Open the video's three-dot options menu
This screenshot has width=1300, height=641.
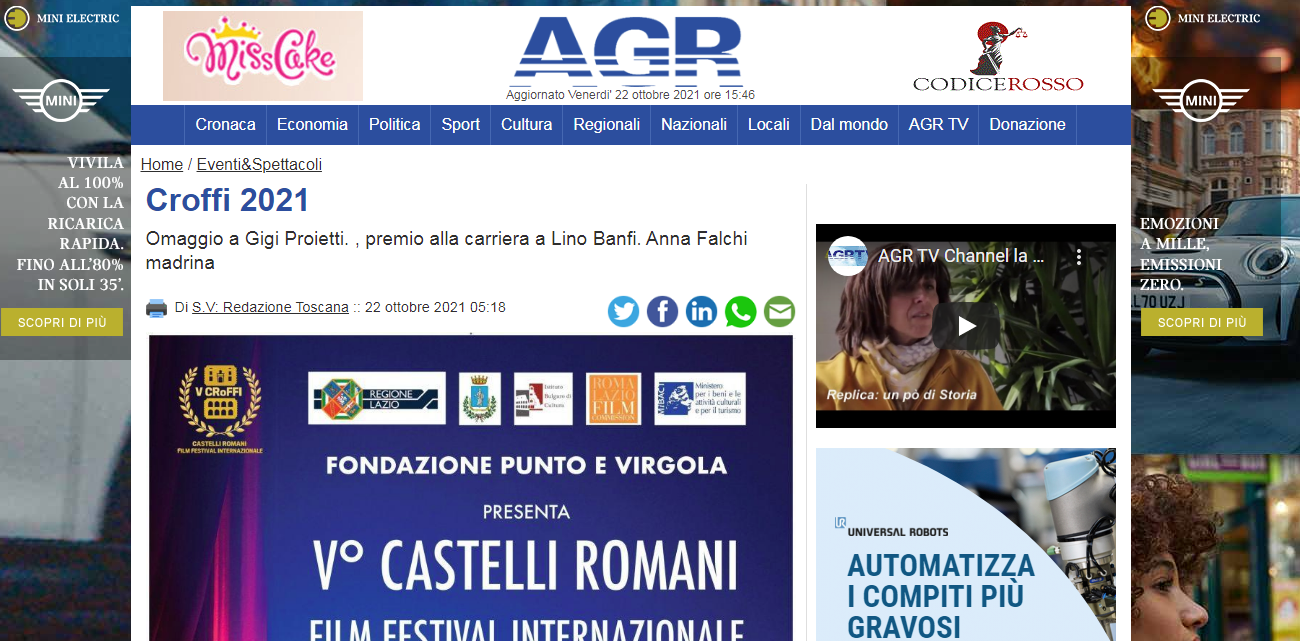1079,257
